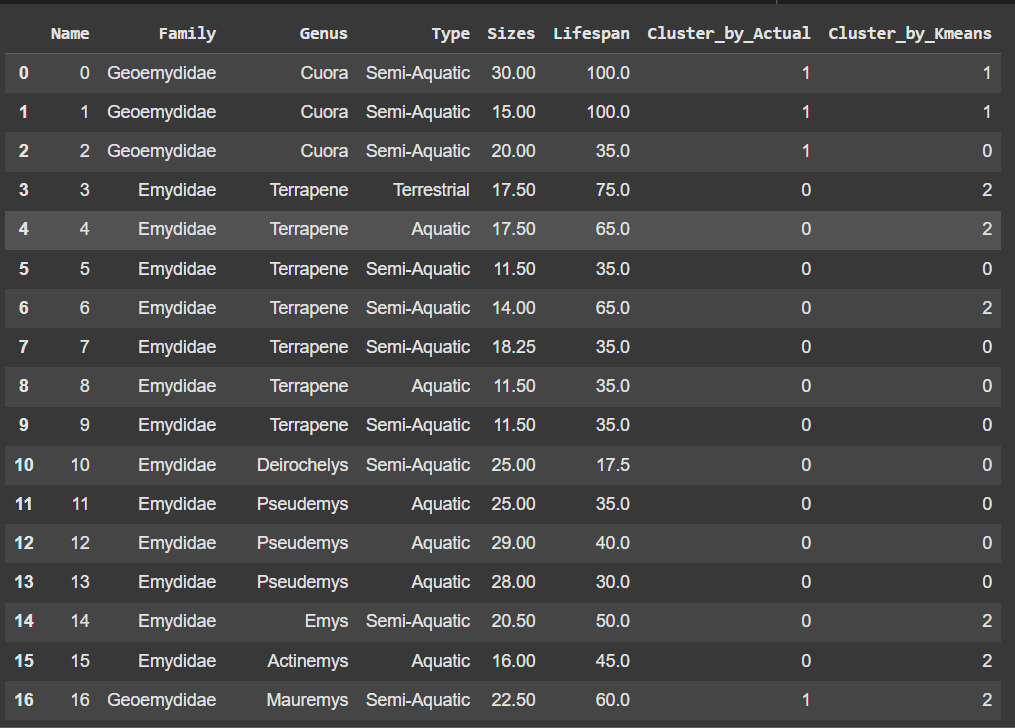Select the Mauremys genus cell
Viewport: 1015px width, 728px height.
coord(307,700)
